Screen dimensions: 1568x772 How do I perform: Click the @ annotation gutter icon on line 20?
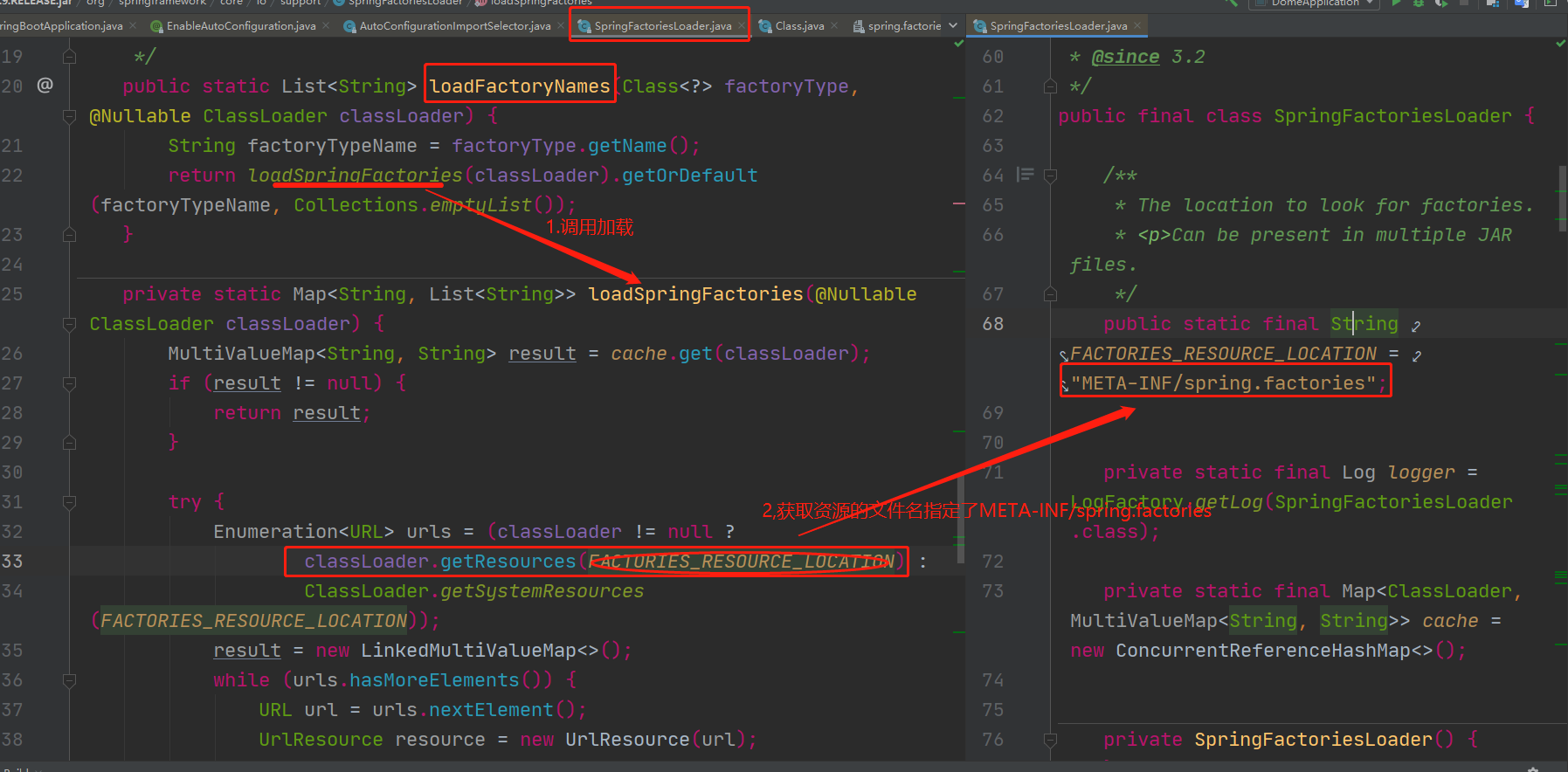tap(45, 85)
